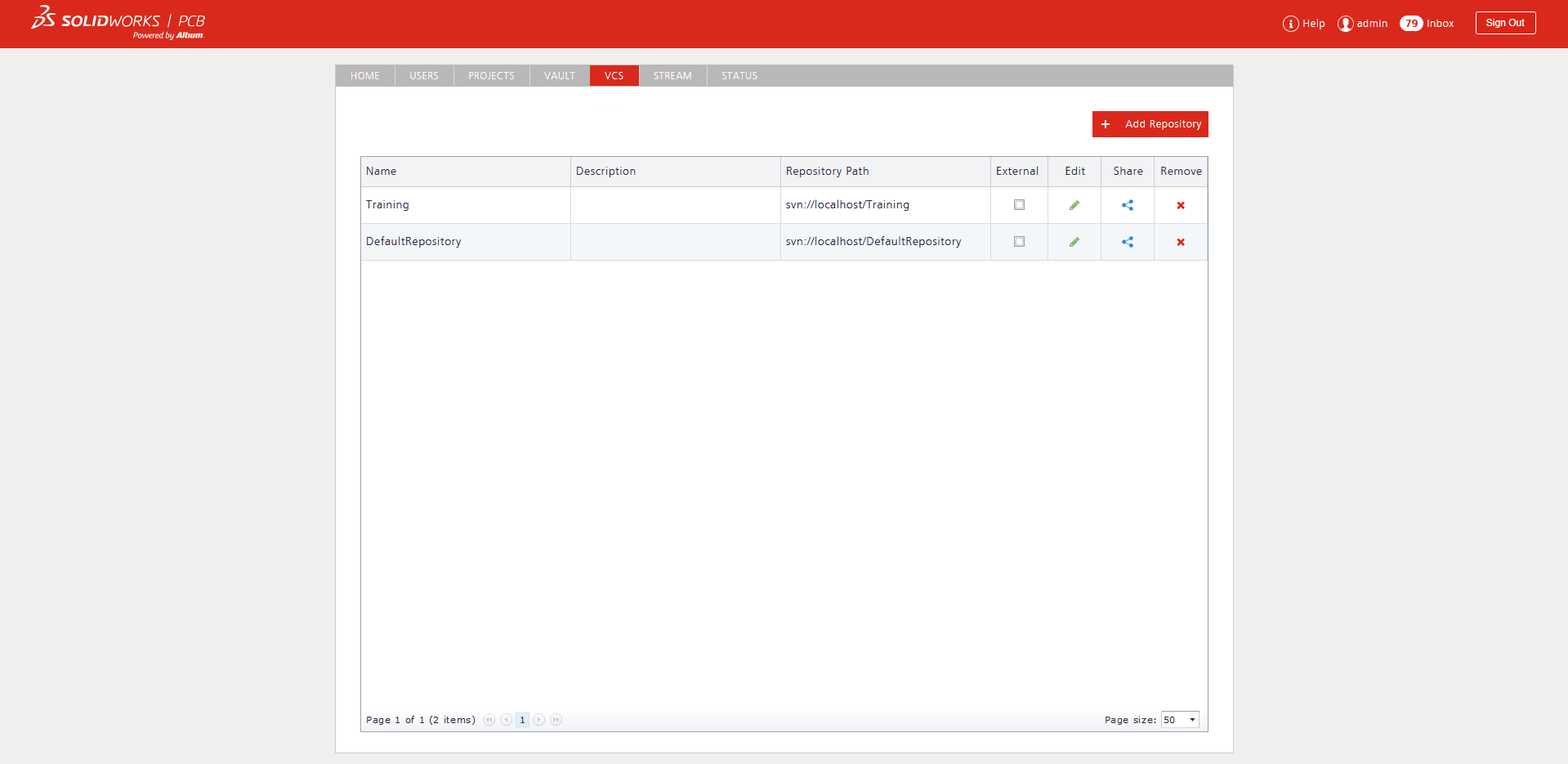
Task: Remove the DefaultRepository
Action: pos(1181,242)
